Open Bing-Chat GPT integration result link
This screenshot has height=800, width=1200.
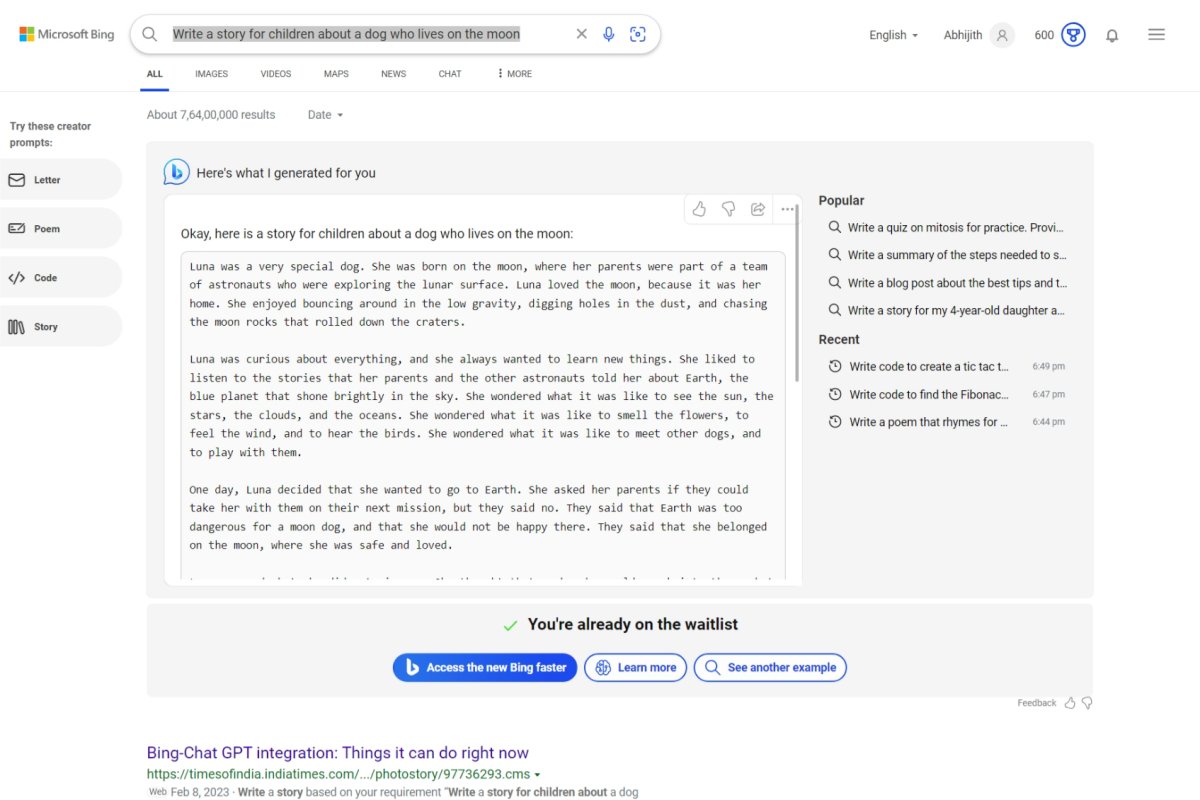click(x=338, y=753)
